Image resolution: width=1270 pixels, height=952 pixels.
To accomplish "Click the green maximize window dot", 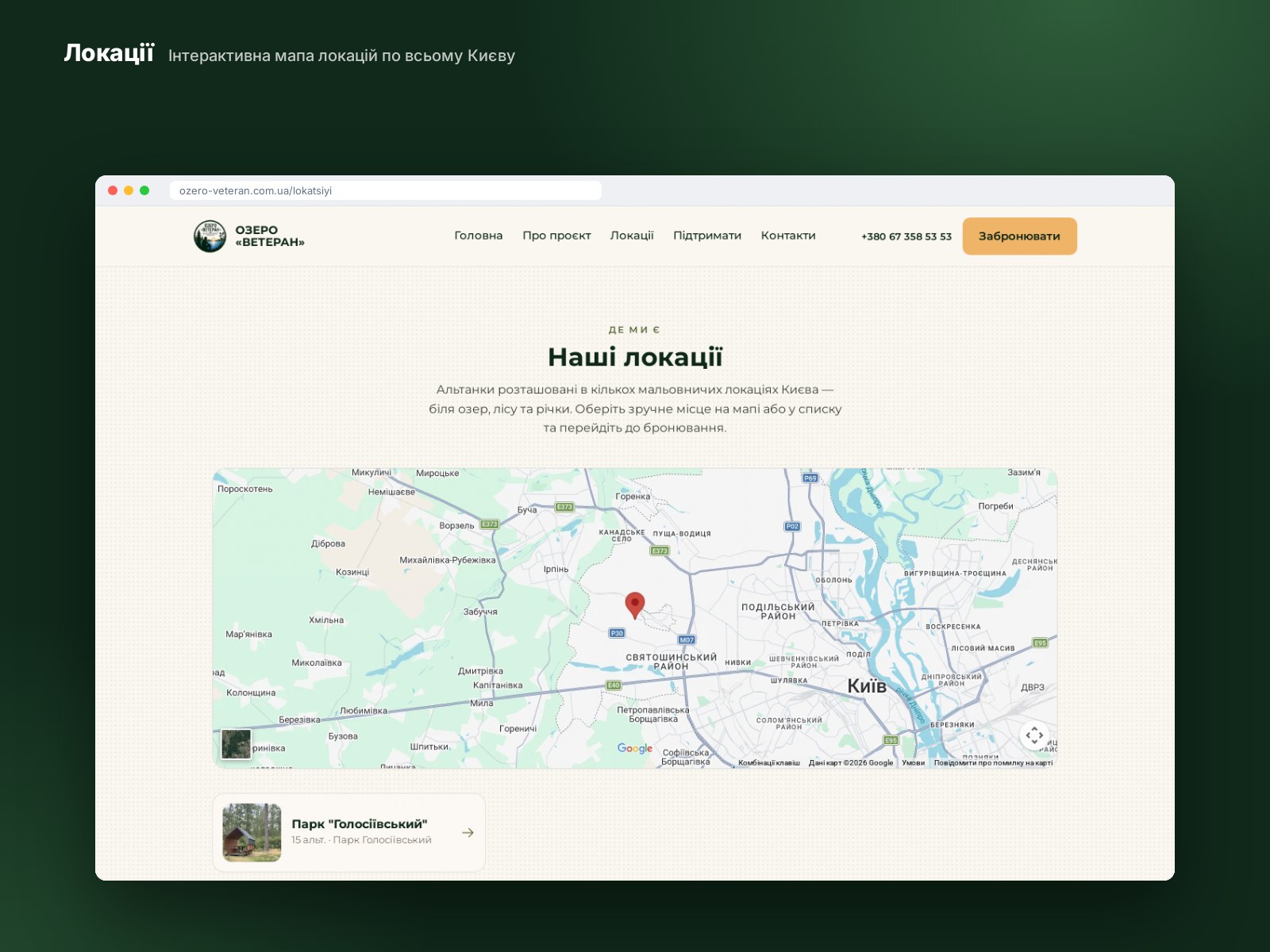I will 144,190.
